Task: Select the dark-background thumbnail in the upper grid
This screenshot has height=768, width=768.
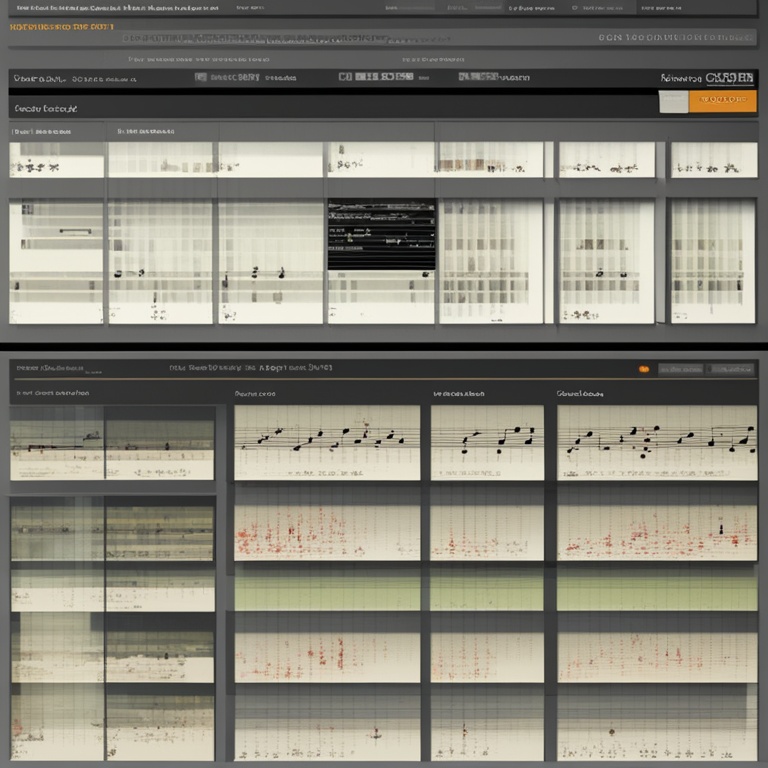Action: (x=381, y=234)
